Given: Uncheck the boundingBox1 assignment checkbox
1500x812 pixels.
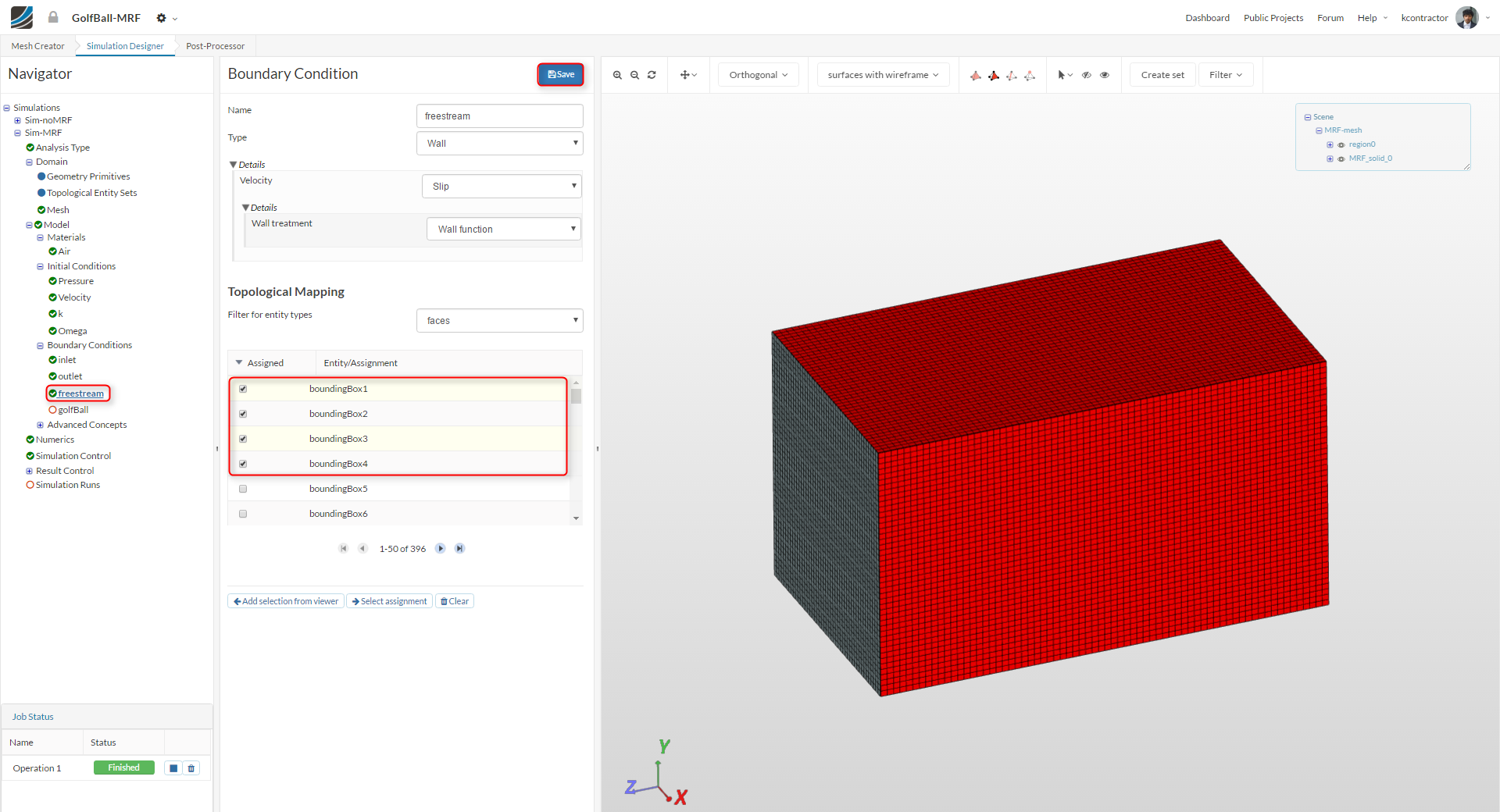Looking at the screenshot, I should (243, 389).
